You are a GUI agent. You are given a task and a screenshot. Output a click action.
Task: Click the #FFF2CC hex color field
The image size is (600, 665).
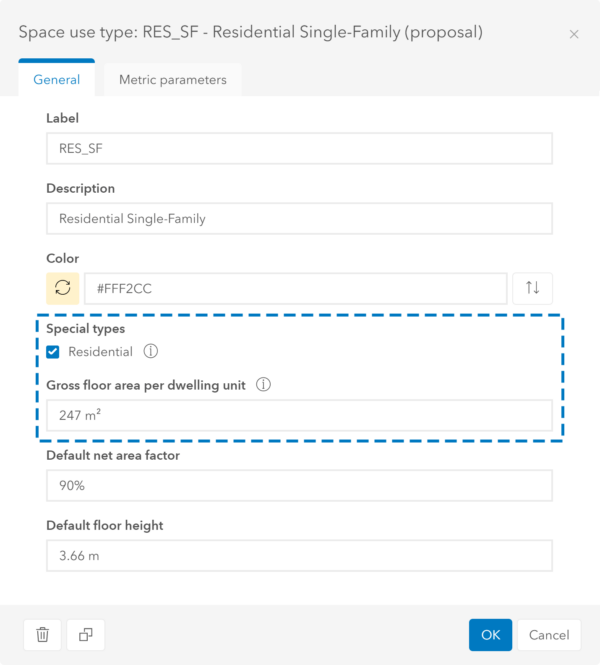pyautogui.click(x=295, y=288)
